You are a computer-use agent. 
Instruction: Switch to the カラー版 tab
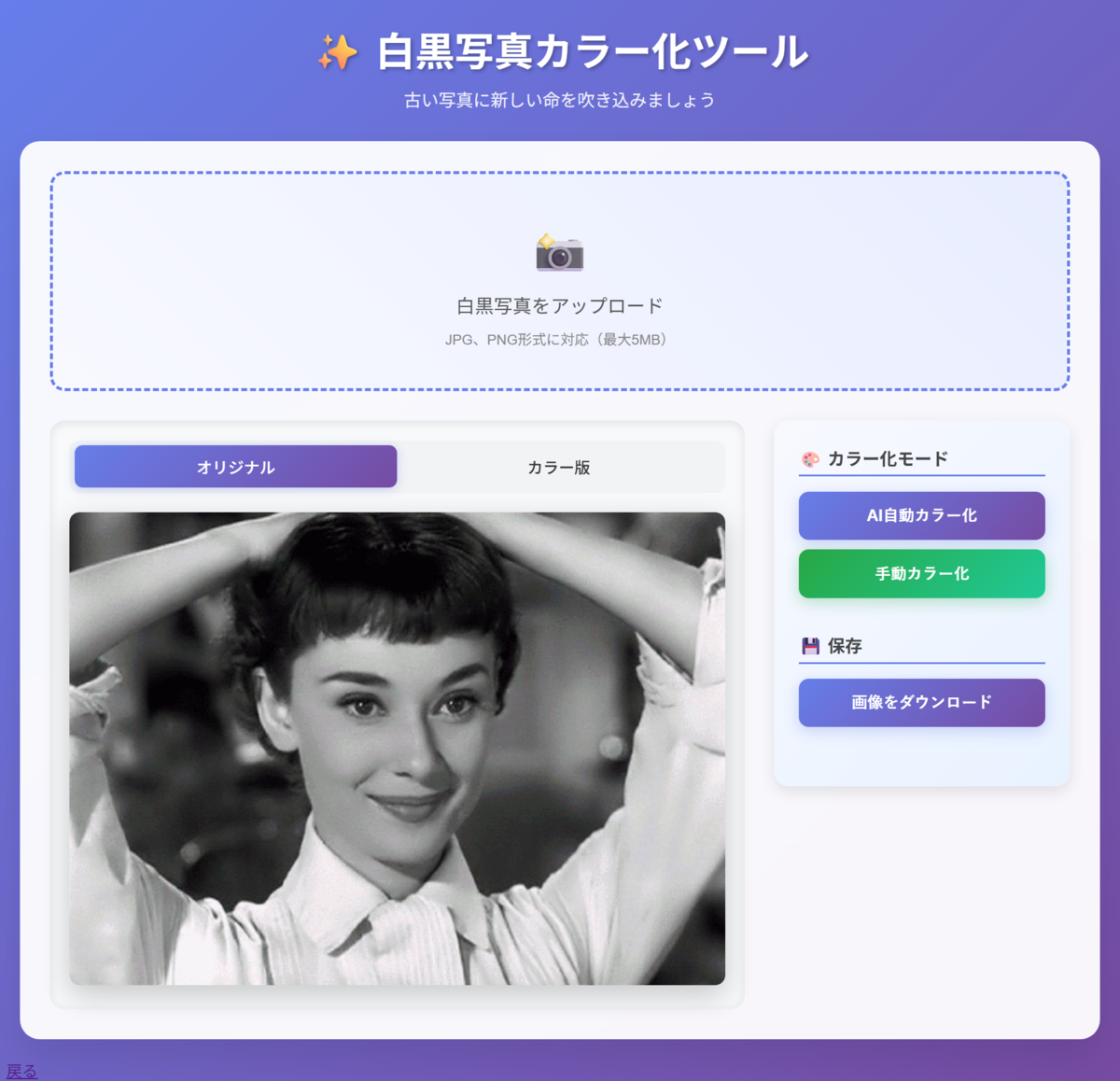tap(558, 467)
